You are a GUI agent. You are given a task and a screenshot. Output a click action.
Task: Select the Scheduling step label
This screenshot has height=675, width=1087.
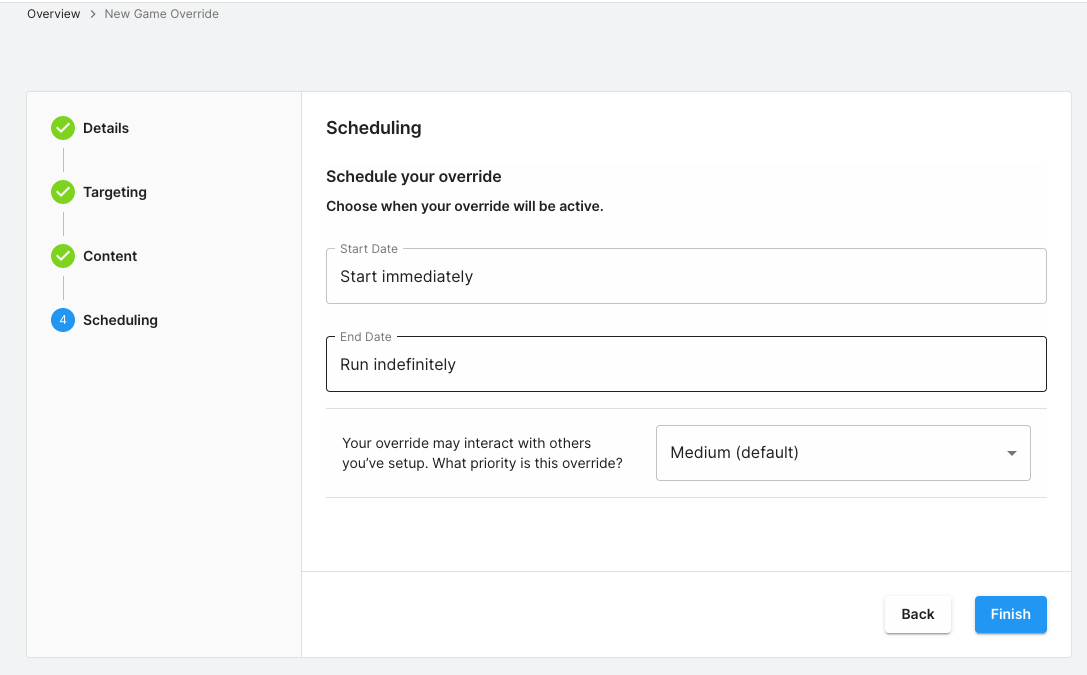[120, 320]
